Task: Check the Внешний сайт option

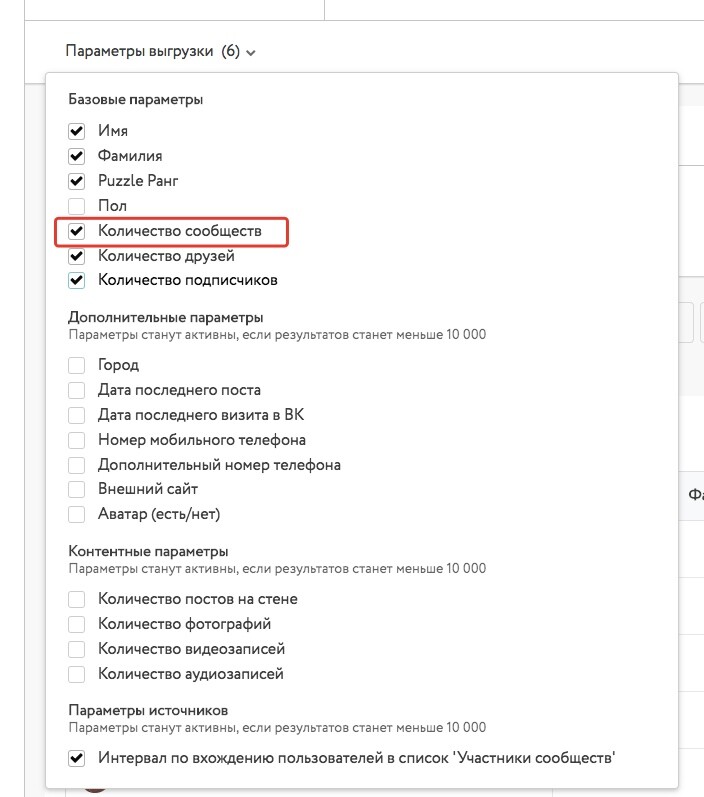Action: pos(77,489)
